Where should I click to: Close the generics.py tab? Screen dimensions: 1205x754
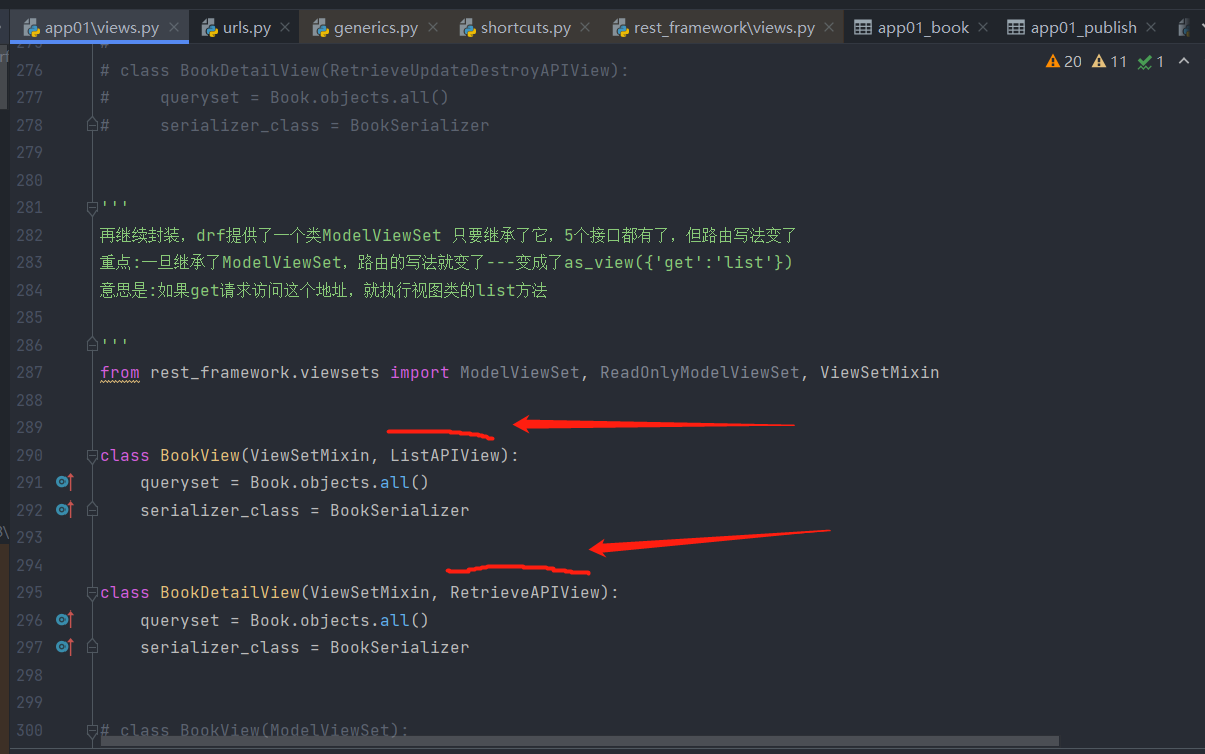pos(433,28)
